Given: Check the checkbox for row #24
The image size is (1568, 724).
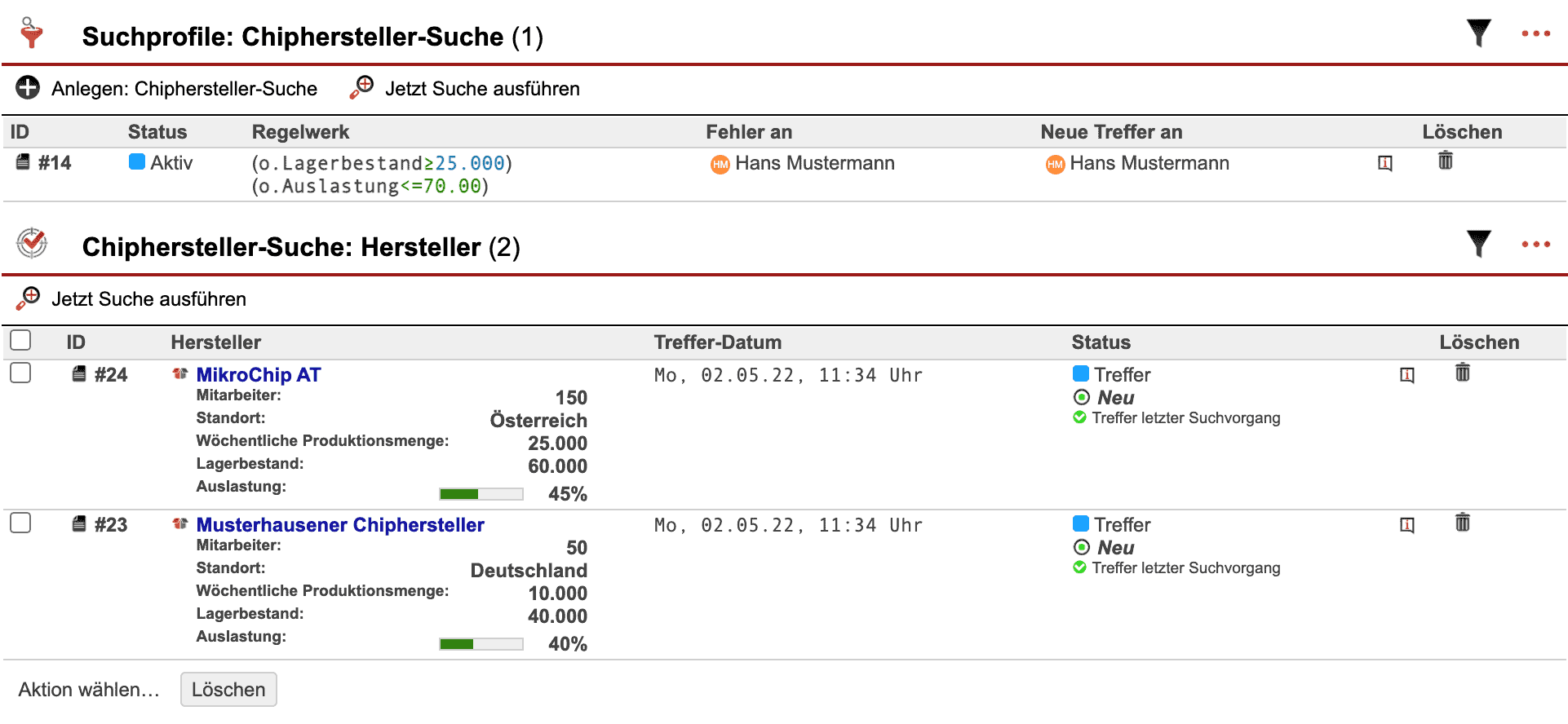Looking at the screenshot, I should pos(20,373).
